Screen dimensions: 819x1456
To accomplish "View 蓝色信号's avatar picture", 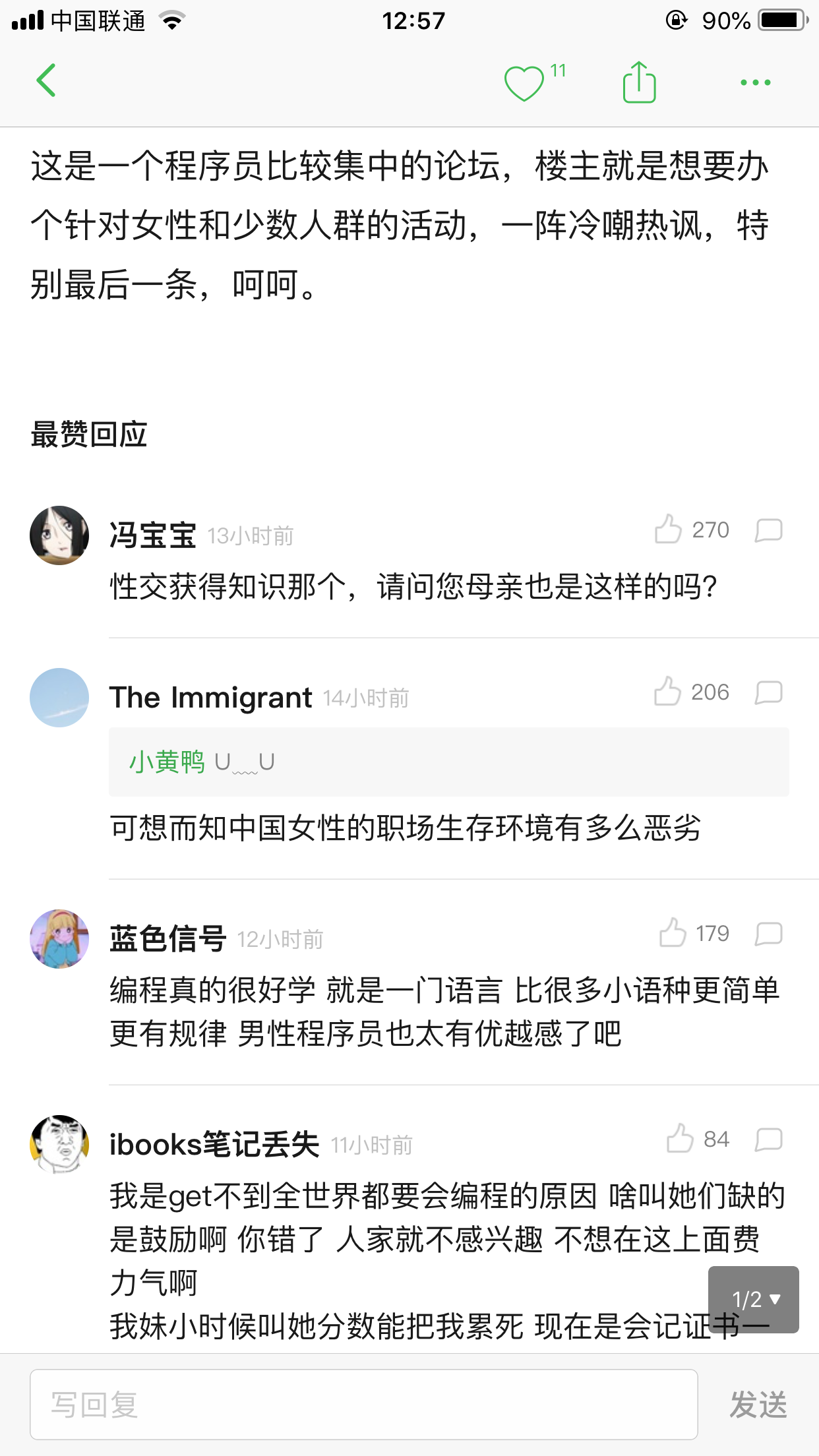I will (59, 939).
